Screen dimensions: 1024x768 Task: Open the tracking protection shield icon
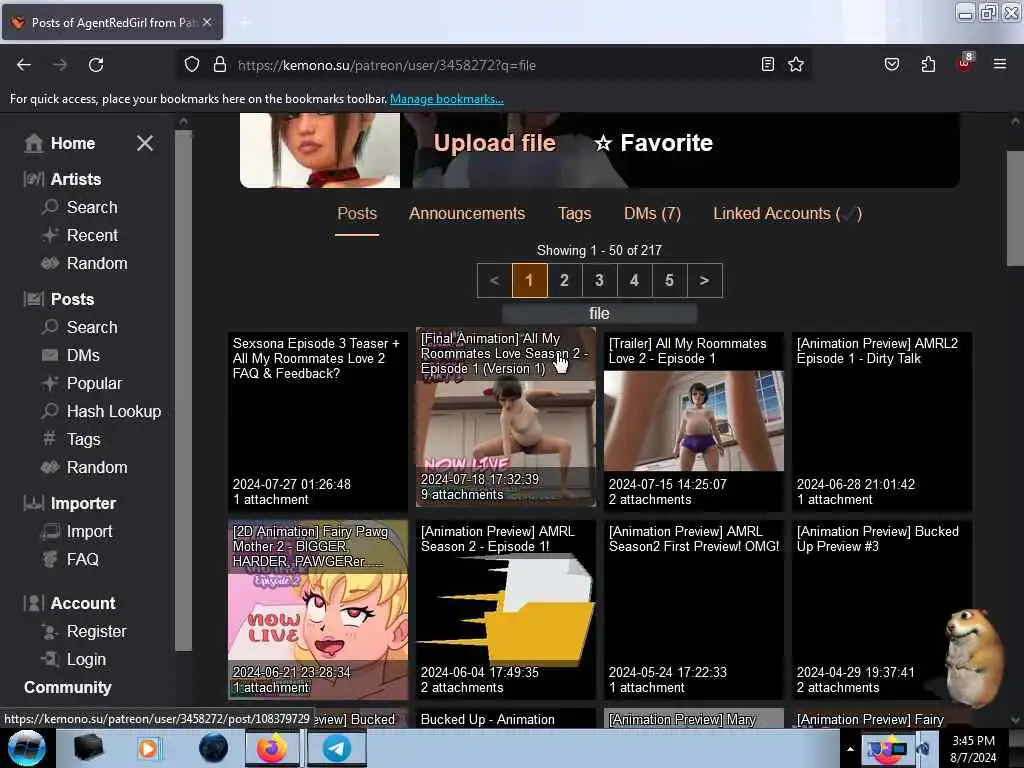click(x=191, y=65)
